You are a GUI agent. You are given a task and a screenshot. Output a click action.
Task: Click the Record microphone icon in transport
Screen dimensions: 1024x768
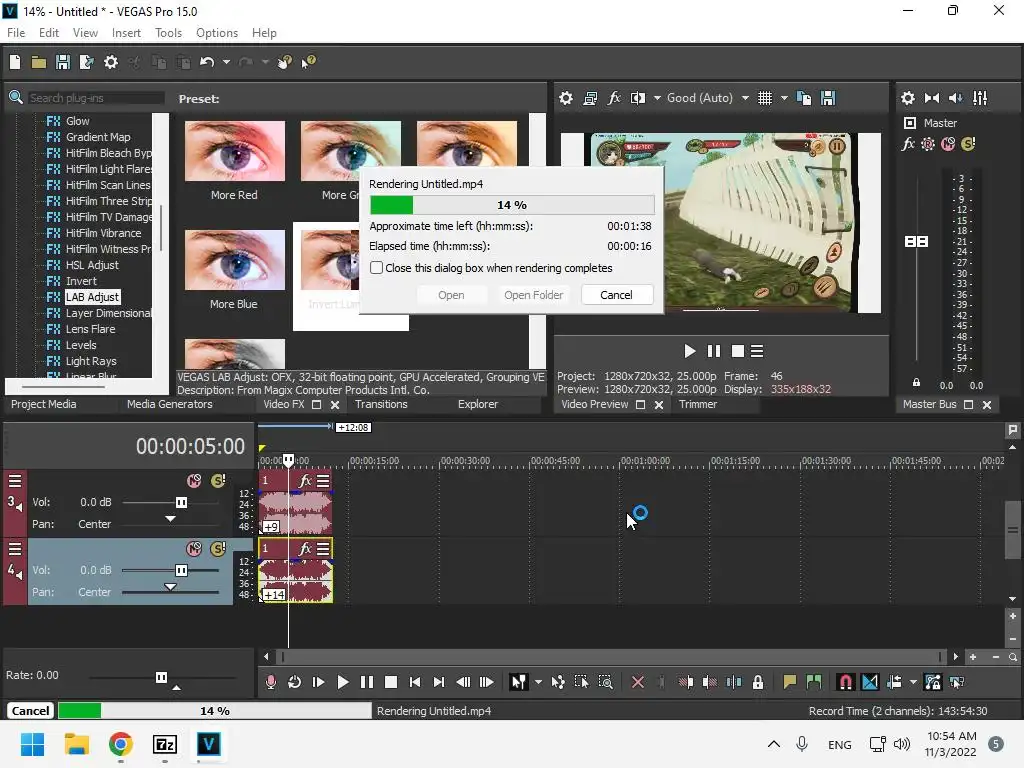point(271,682)
